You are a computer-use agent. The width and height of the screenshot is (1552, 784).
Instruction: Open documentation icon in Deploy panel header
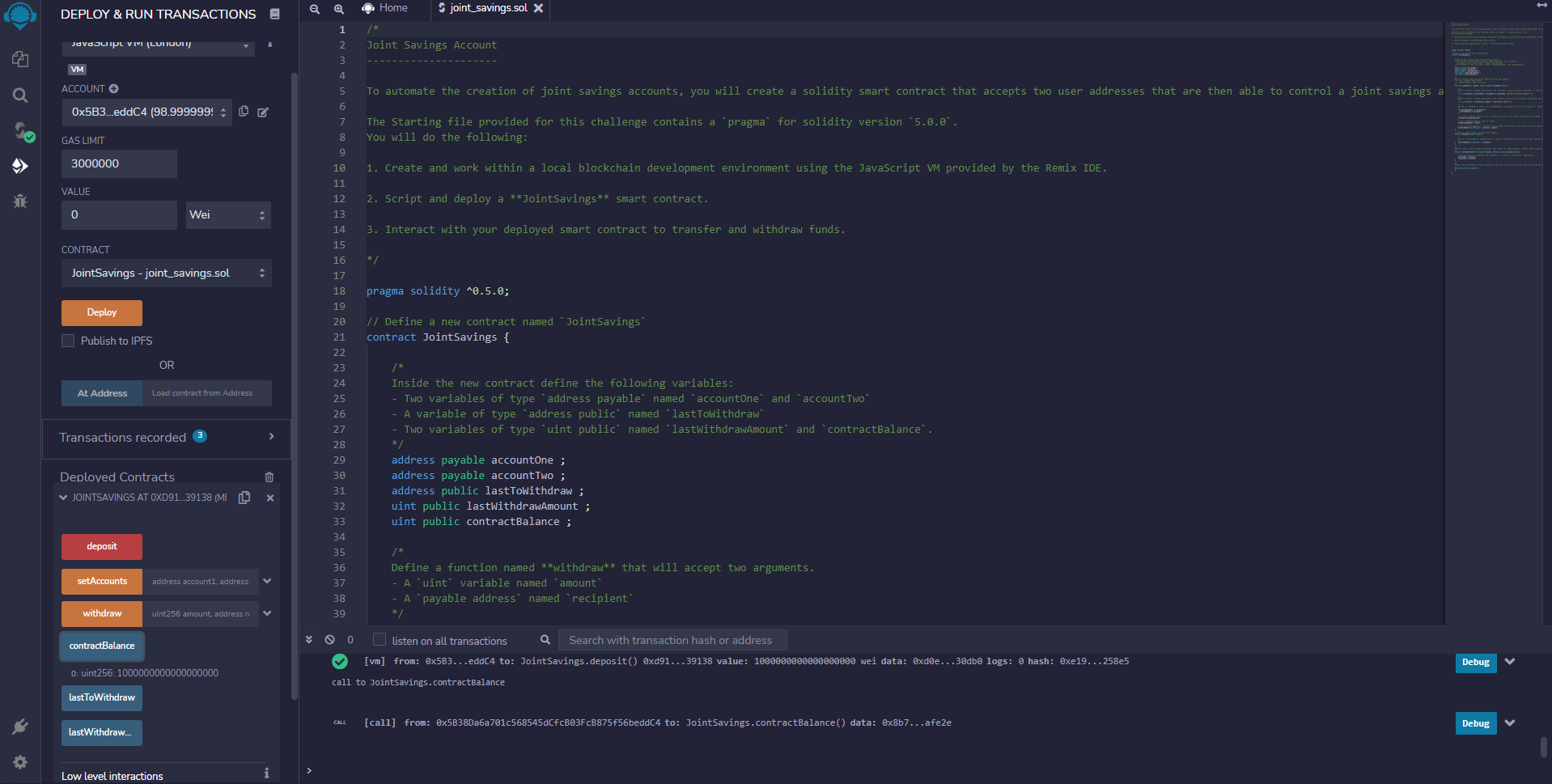[x=275, y=14]
